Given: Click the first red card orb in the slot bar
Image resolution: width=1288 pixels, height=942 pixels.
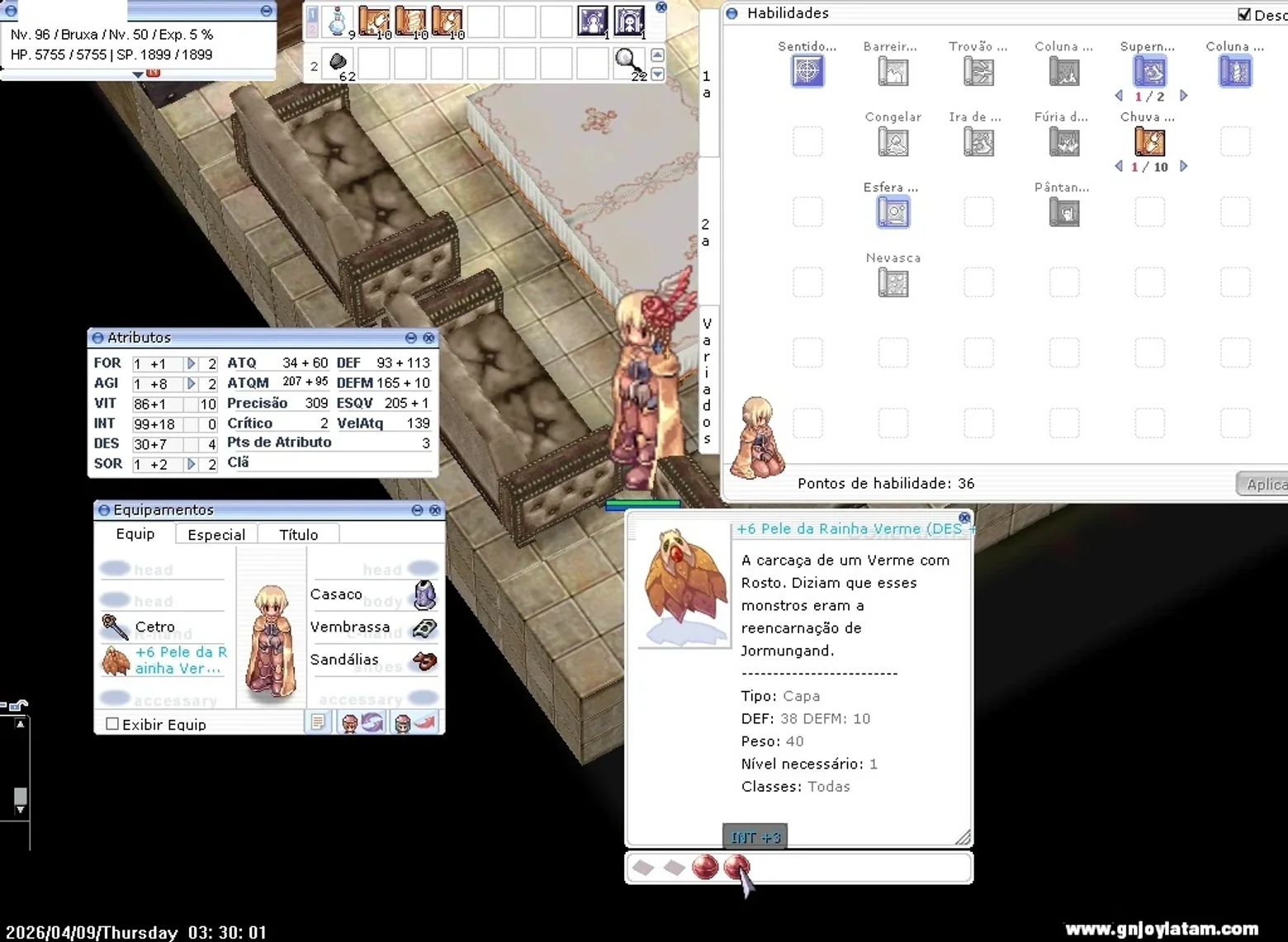Looking at the screenshot, I should (705, 867).
